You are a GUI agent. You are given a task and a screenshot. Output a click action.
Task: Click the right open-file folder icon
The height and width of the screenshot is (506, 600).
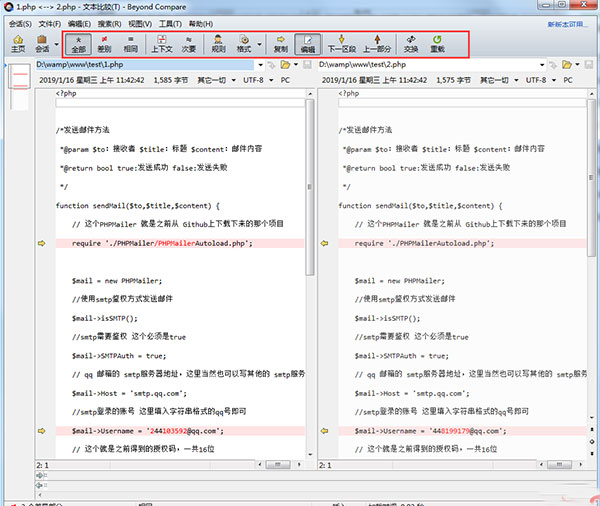567,65
